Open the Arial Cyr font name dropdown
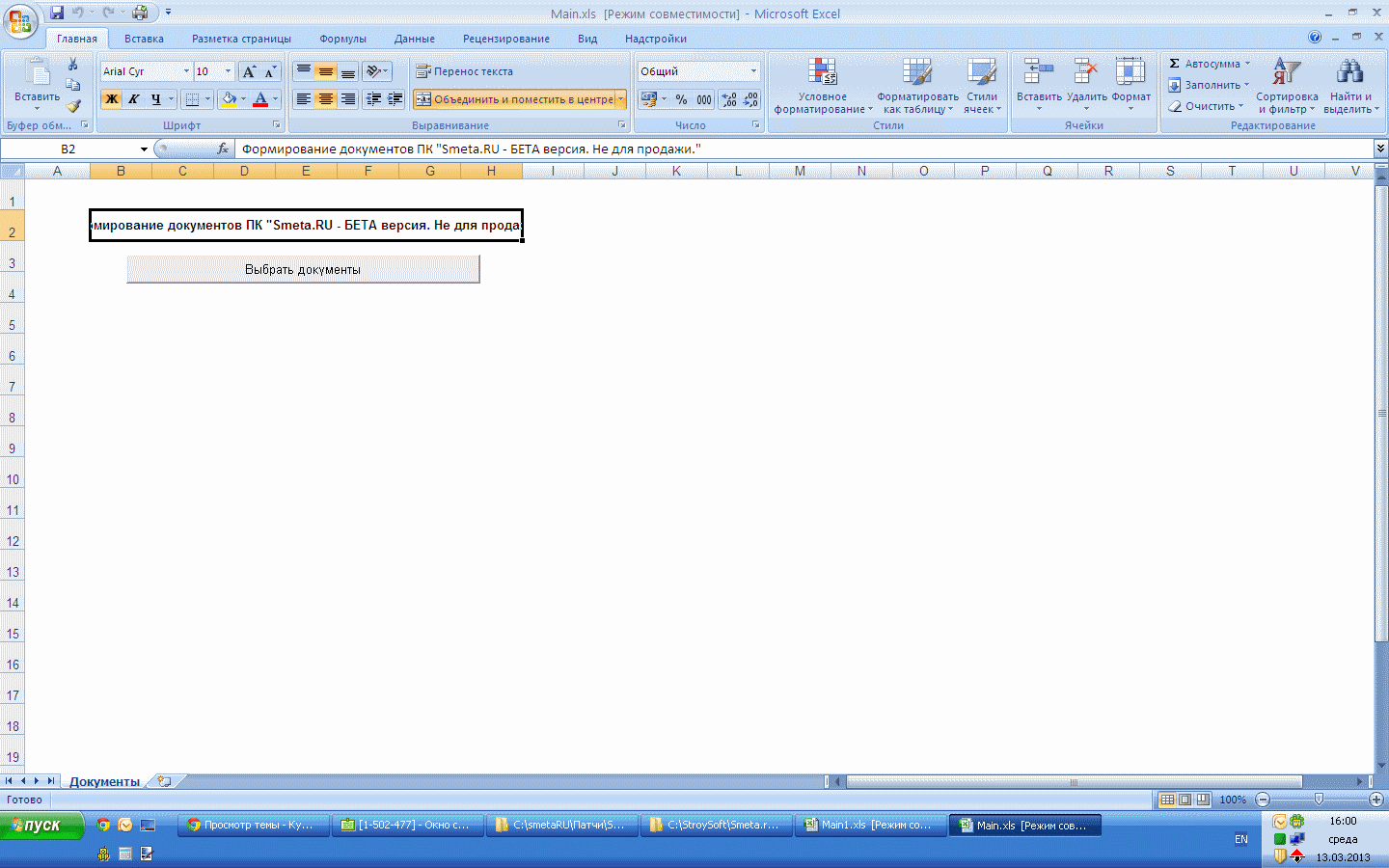 coord(186,71)
